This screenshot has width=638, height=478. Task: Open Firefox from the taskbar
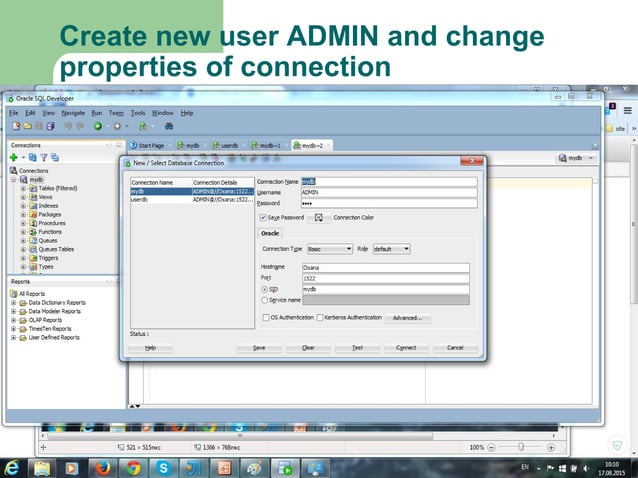click(103, 468)
